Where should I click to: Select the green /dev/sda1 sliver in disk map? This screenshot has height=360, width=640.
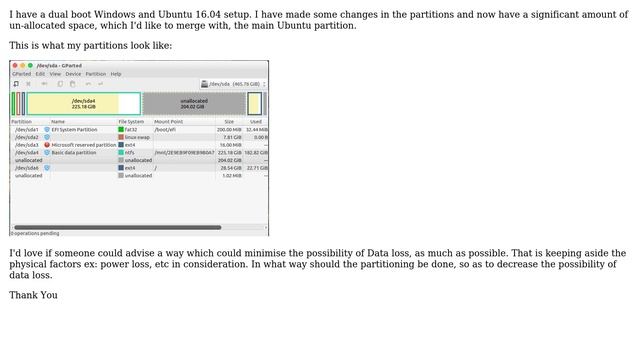13,104
